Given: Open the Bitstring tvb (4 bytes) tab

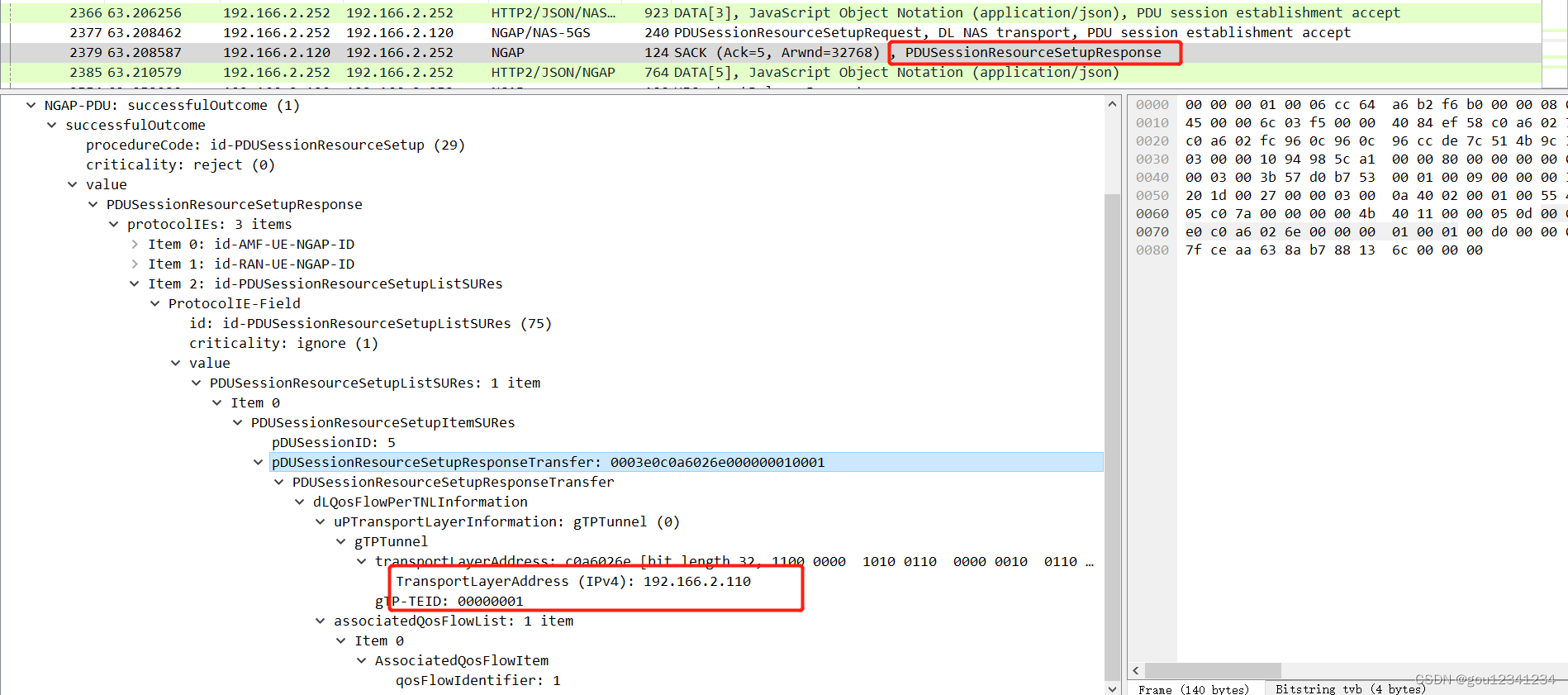Looking at the screenshot, I should point(1350,688).
